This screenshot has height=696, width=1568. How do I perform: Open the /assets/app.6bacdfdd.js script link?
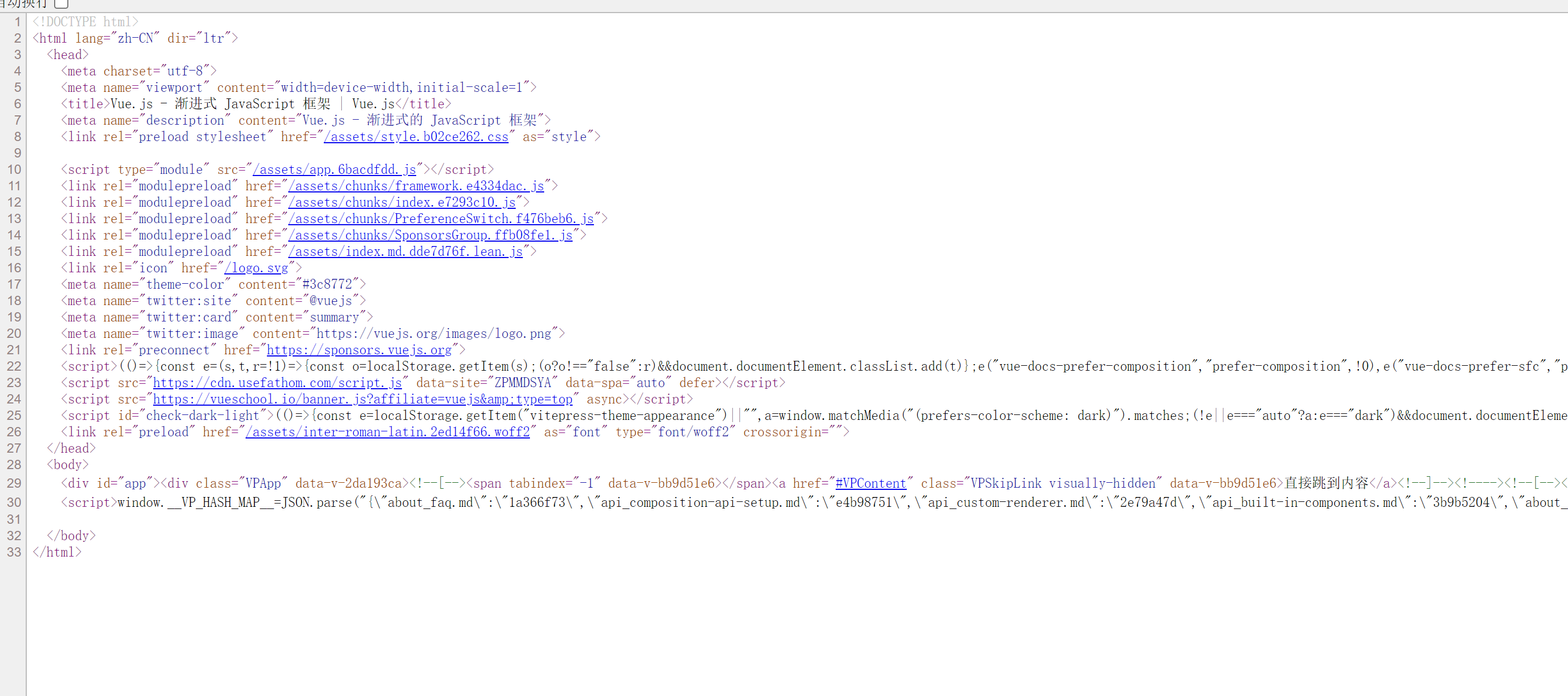pos(334,169)
